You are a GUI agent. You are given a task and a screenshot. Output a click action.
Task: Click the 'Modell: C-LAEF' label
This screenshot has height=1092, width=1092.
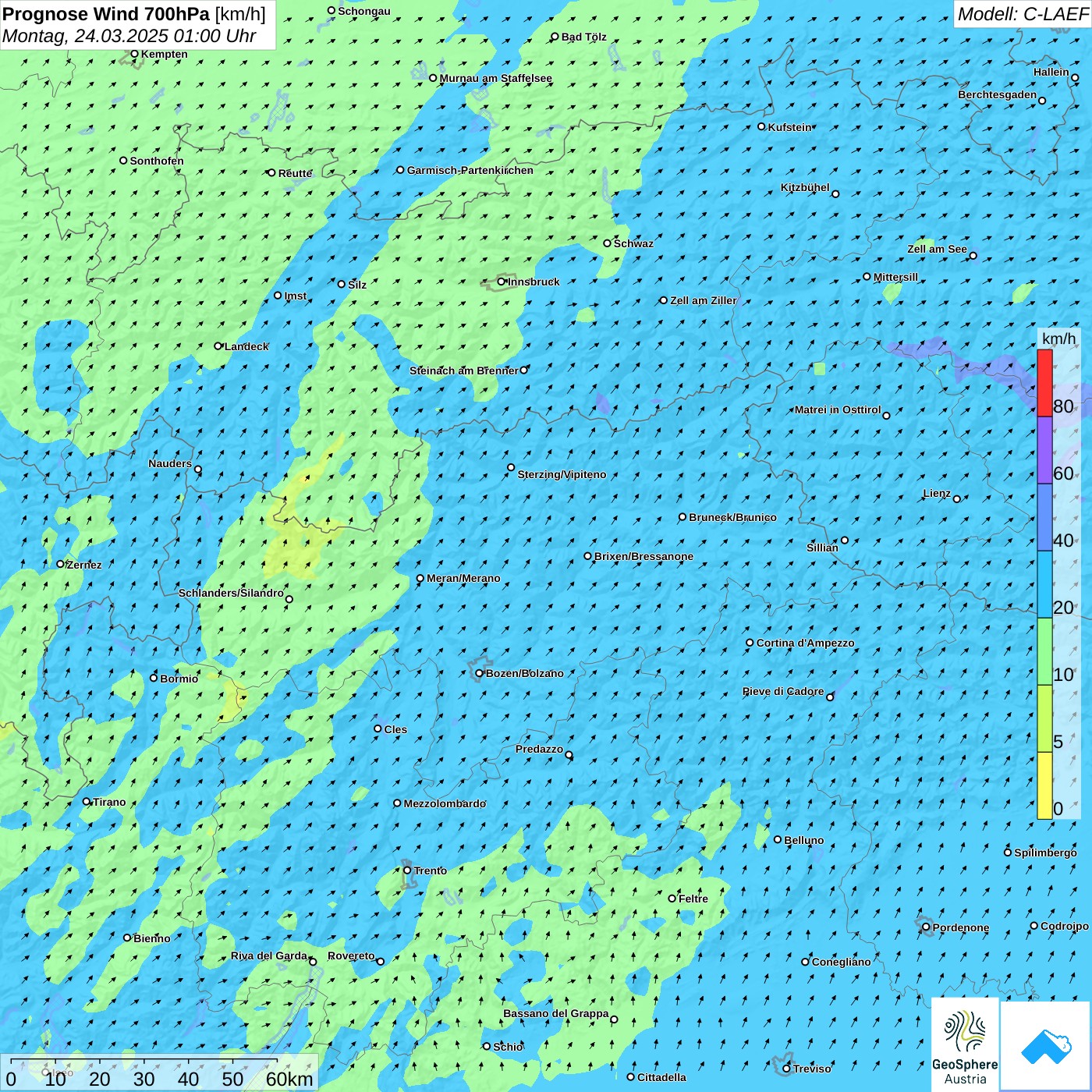point(1023,14)
